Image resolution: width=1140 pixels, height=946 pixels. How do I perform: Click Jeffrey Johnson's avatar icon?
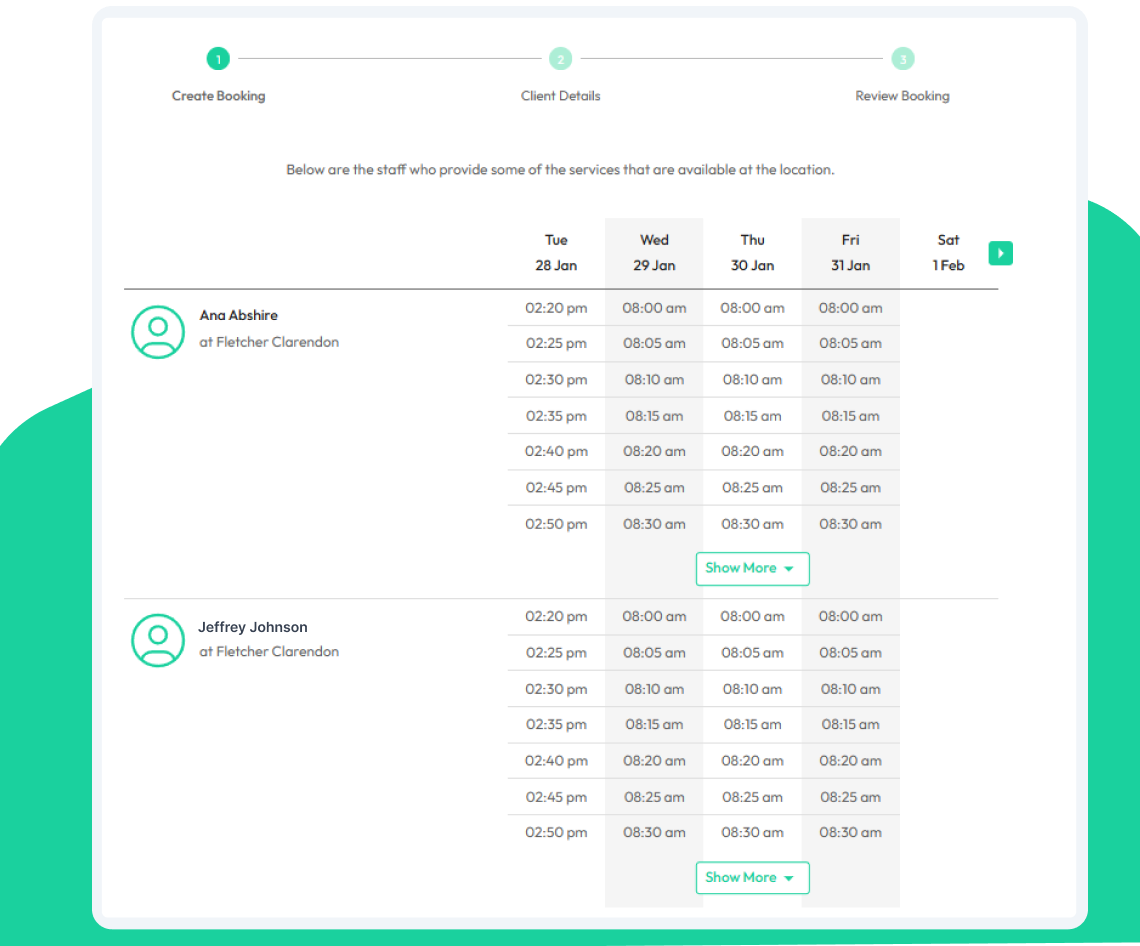click(158, 641)
